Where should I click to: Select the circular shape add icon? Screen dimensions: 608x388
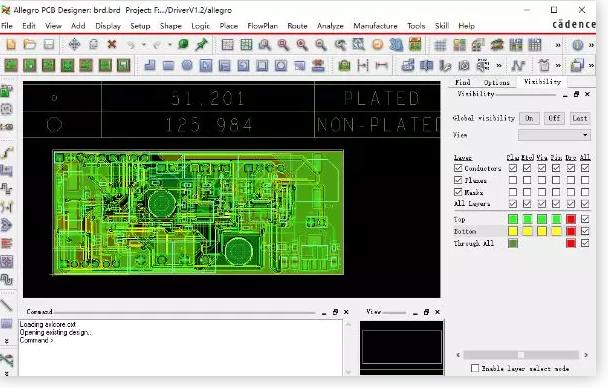pos(187,65)
